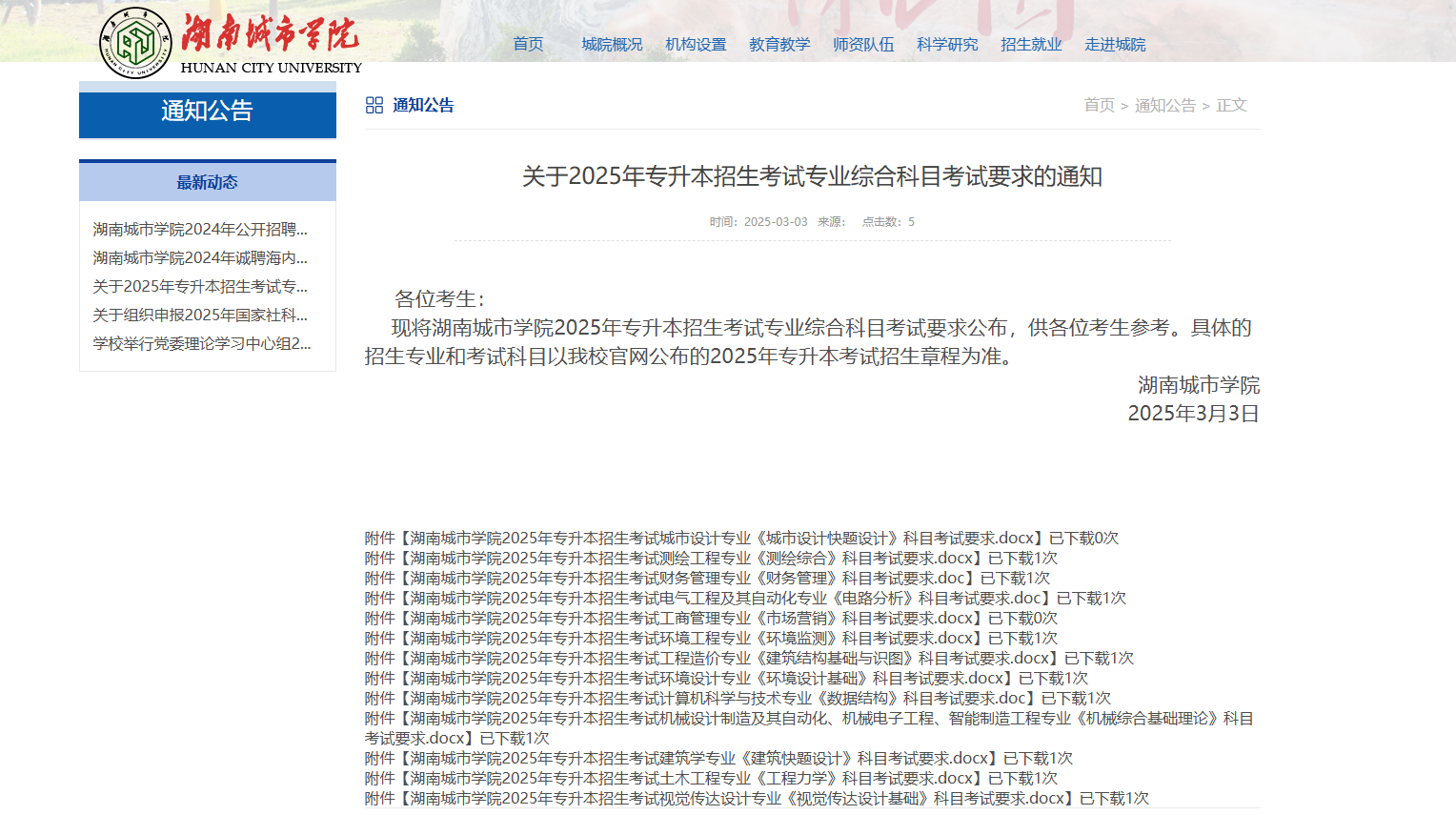Image resolution: width=1456 pixels, height=815 pixels.
Task: Click the grid icon beside 通知公告 heading
Action: (x=374, y=105)
